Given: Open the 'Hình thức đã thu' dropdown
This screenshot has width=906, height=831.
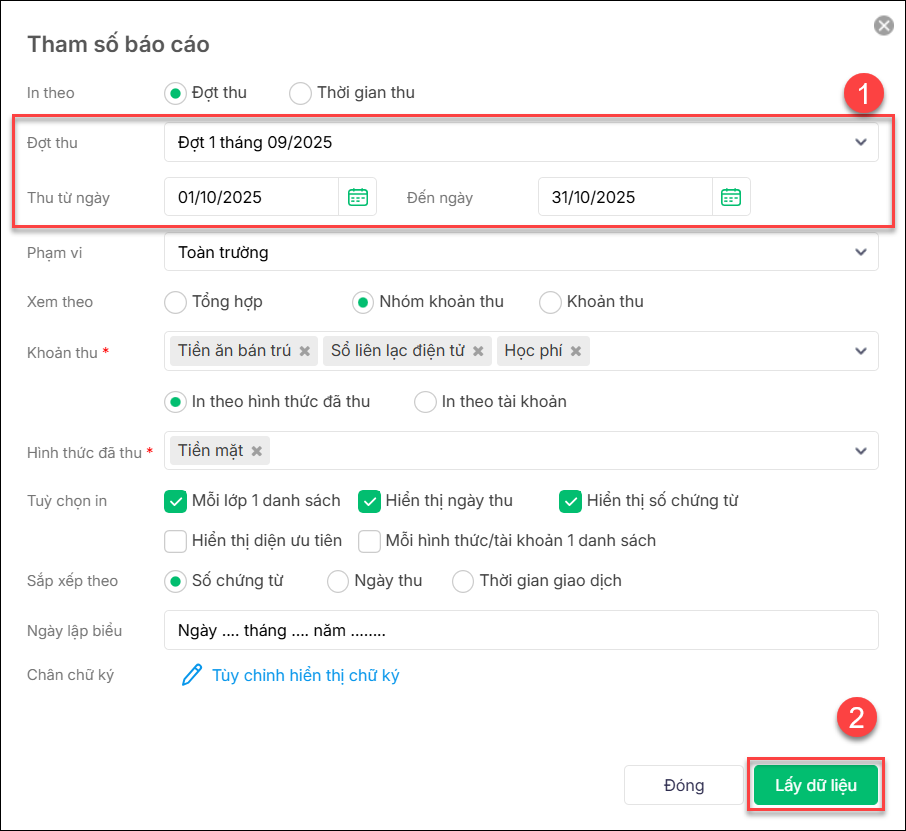Looking at the screenshot, I should pyautogui.click(x=861, y=451).
